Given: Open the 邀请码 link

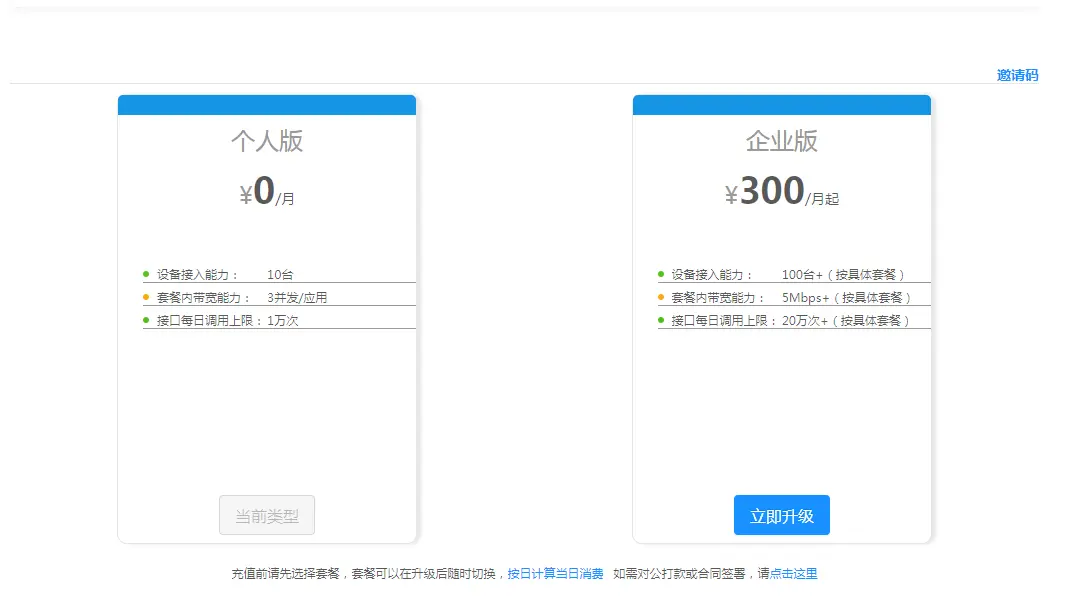Looking at the screenshot, I should click(x=1017, y=75).
